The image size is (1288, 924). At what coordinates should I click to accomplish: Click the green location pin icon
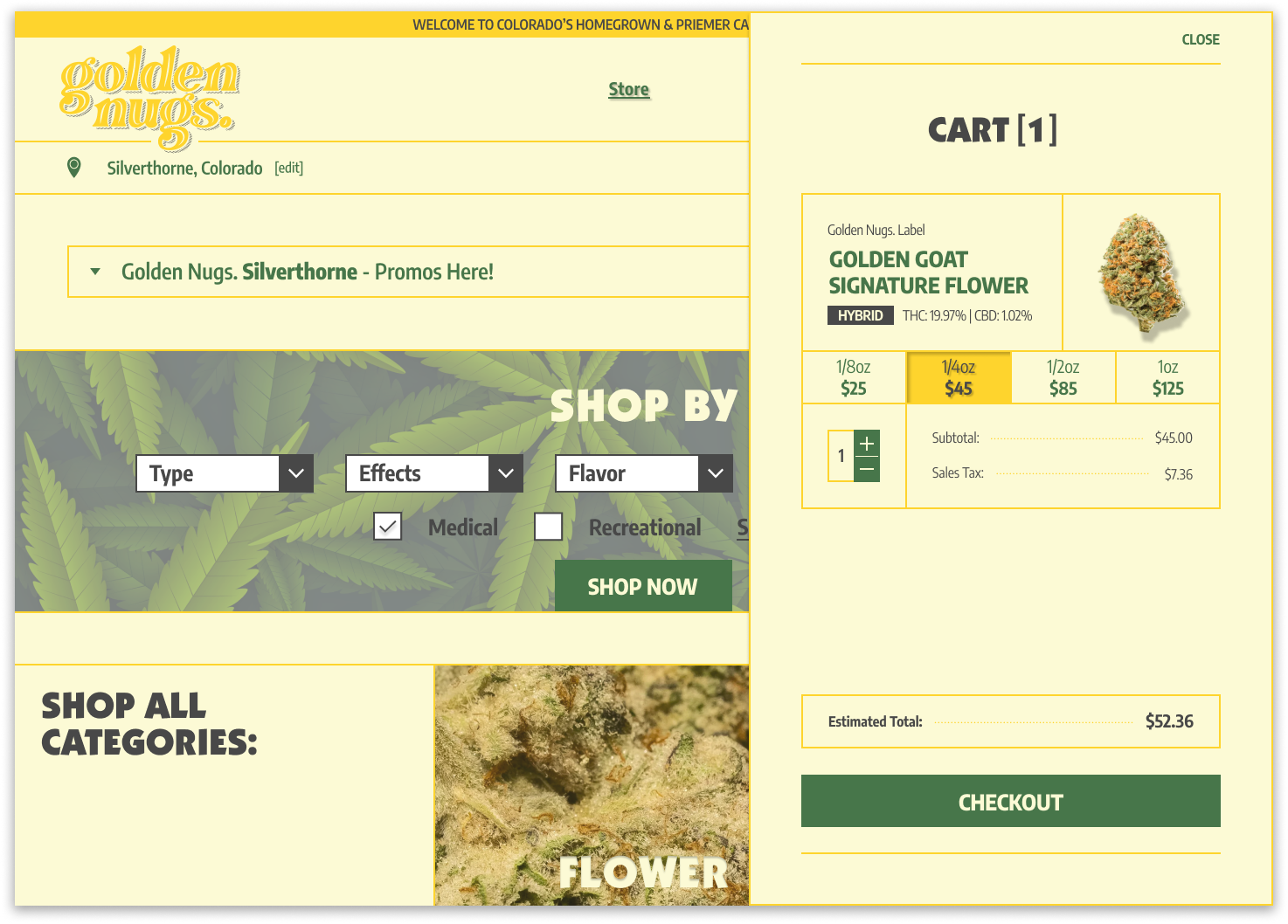tap(74, 167)
